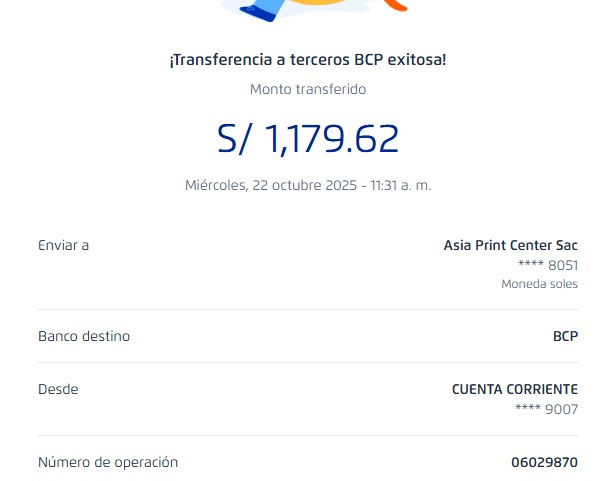This screenshot has width=613, height=481.
Task: Click the blue shoe in the illustration
Action: (261, 10)
